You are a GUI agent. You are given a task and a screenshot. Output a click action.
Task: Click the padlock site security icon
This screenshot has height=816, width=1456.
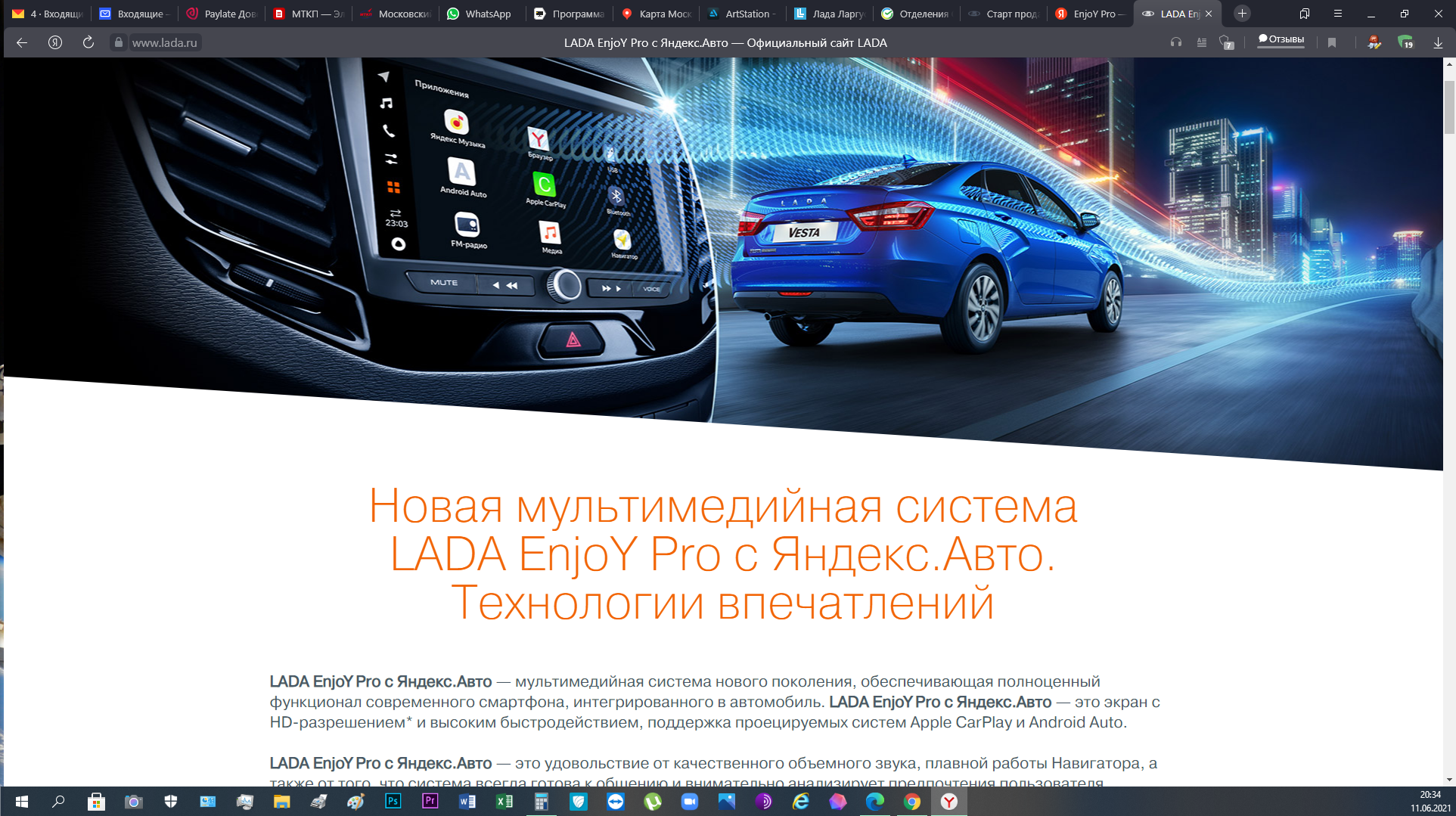[x=118, y=42]
